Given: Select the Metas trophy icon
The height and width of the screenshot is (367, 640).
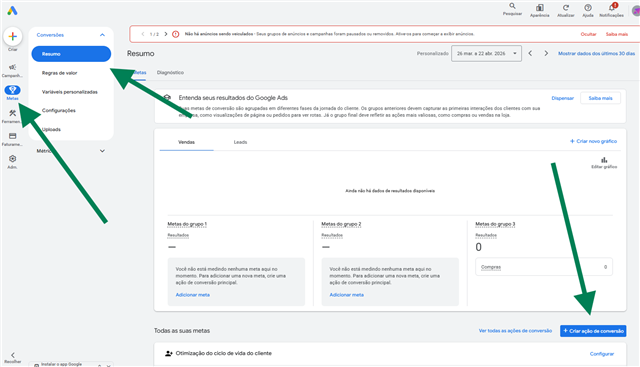Looking at the screenshot, I should (x=12, y=90).
